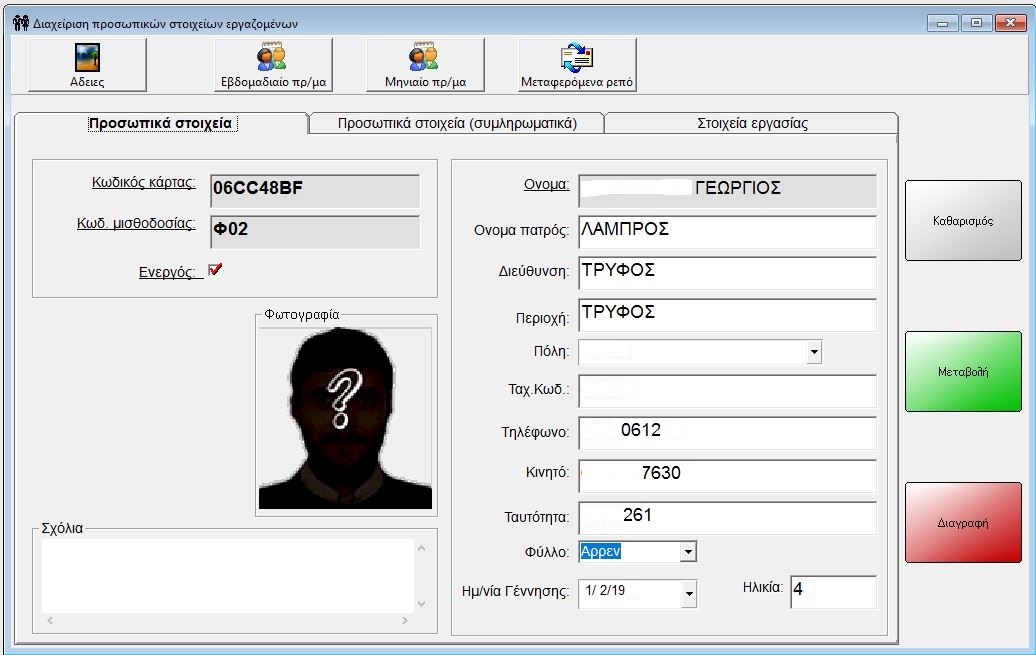This screenshot has width=1036, height=655.
Task: Toggle the Ενεργός checkbox
Action: click(214, 270)
